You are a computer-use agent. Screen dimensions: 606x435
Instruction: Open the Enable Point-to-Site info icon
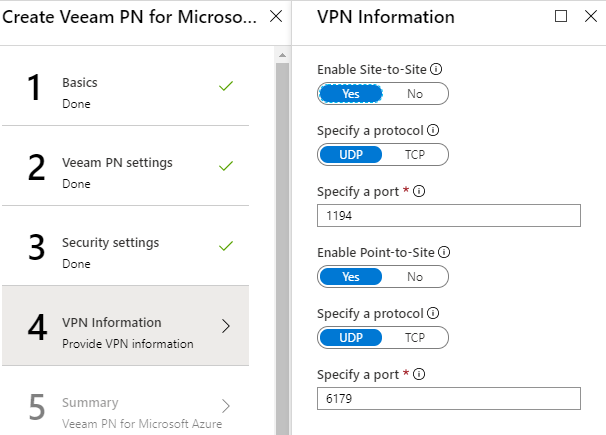click(444, 252)
